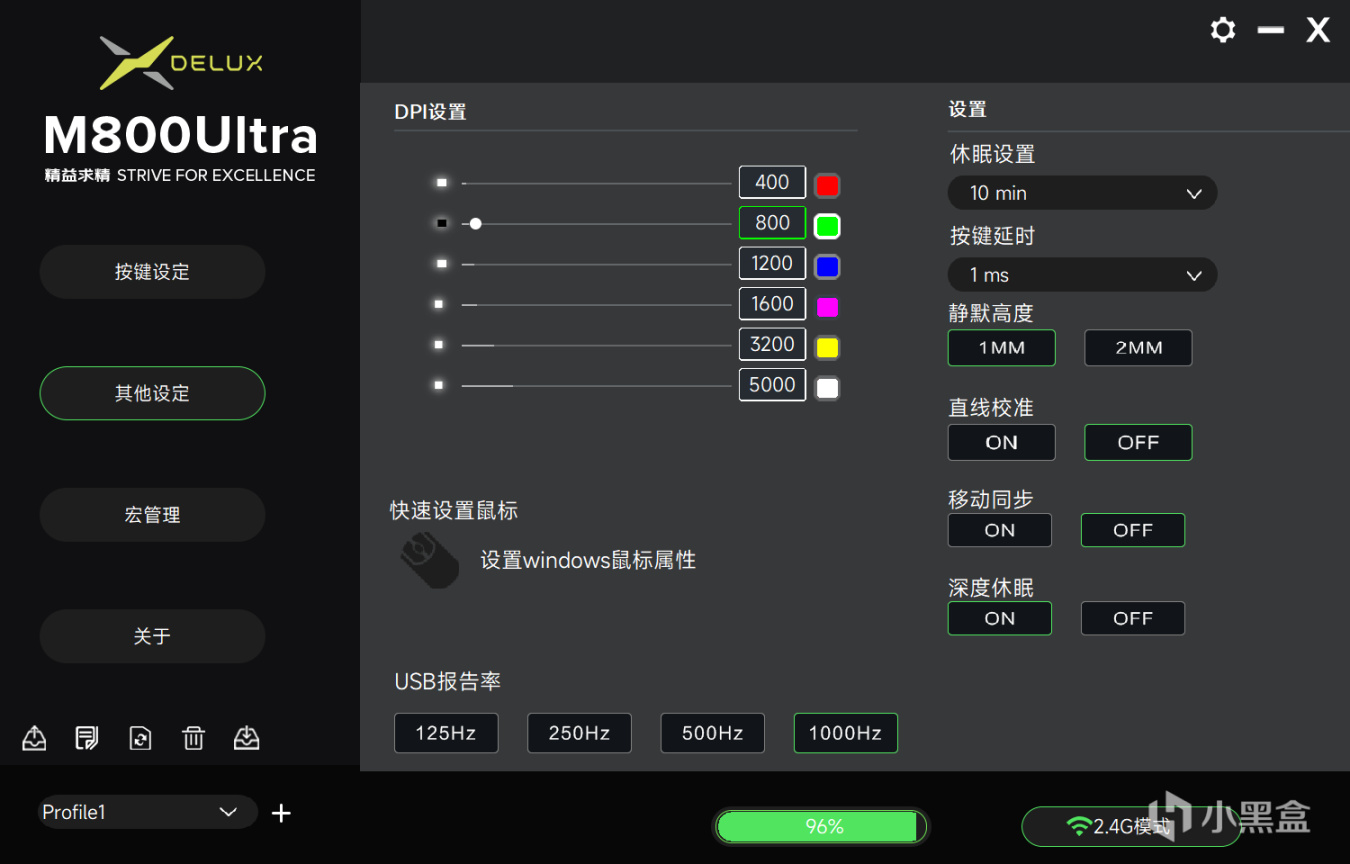
Task: Click the 1600 DPI value field
Action: [x=772, y=303]
